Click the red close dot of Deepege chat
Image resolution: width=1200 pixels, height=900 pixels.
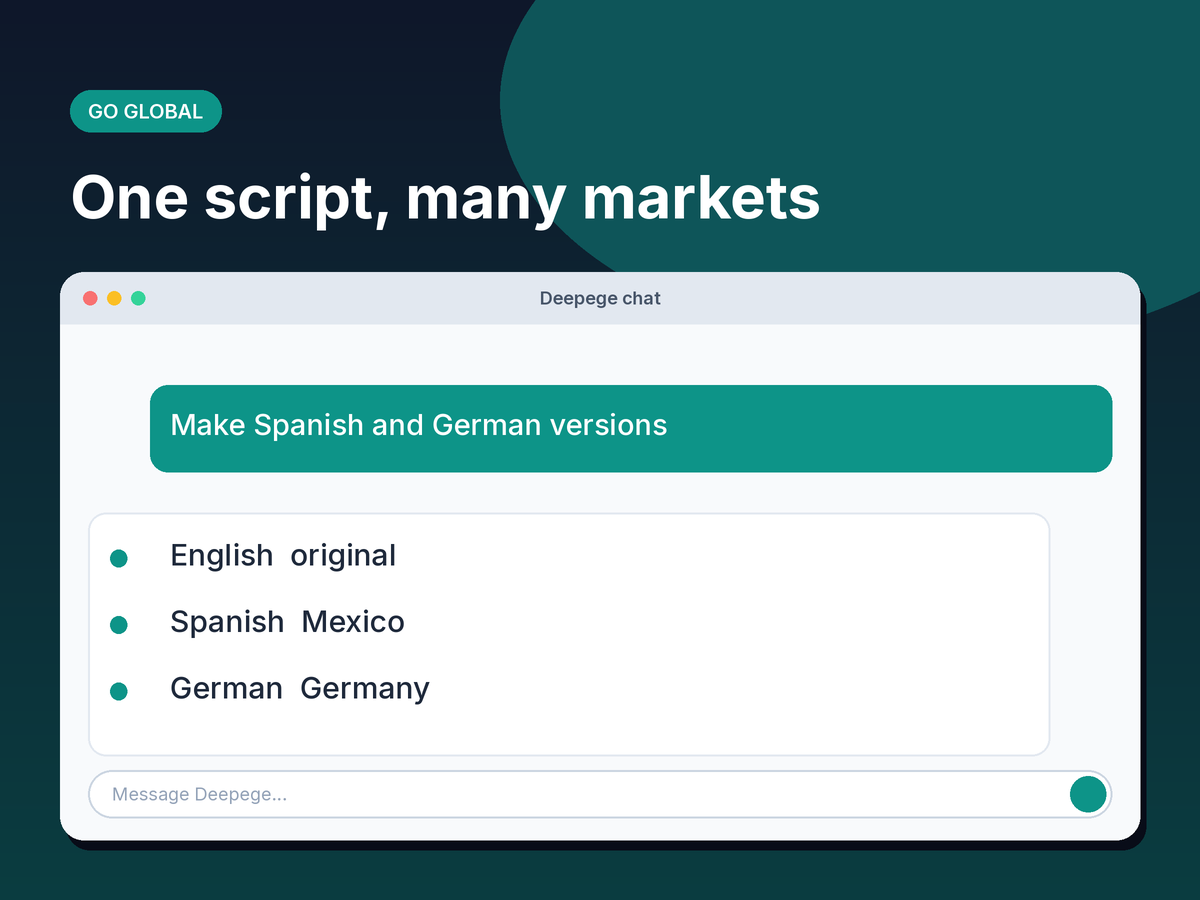[x=90, y=298]
